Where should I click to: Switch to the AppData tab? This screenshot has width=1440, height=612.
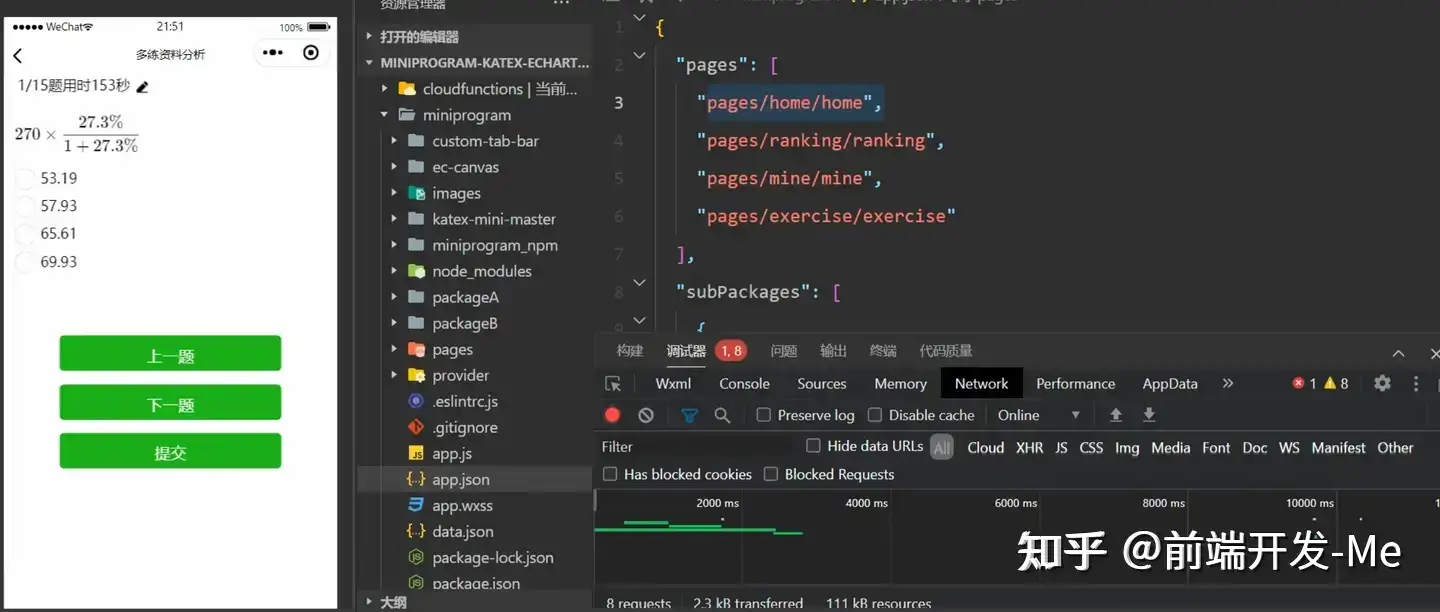1170,383
